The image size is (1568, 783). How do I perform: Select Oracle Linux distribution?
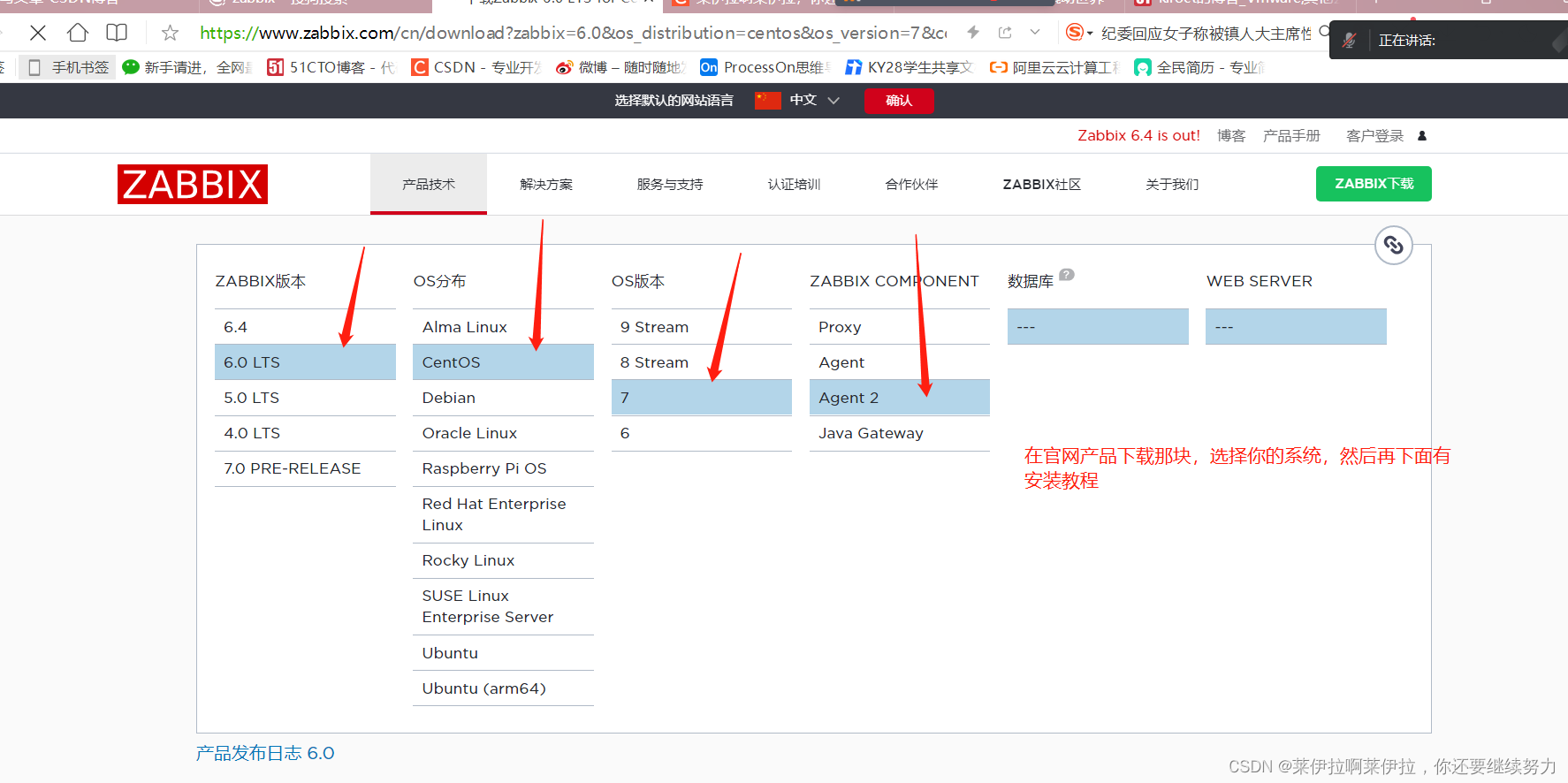click(x=503, y=433)
